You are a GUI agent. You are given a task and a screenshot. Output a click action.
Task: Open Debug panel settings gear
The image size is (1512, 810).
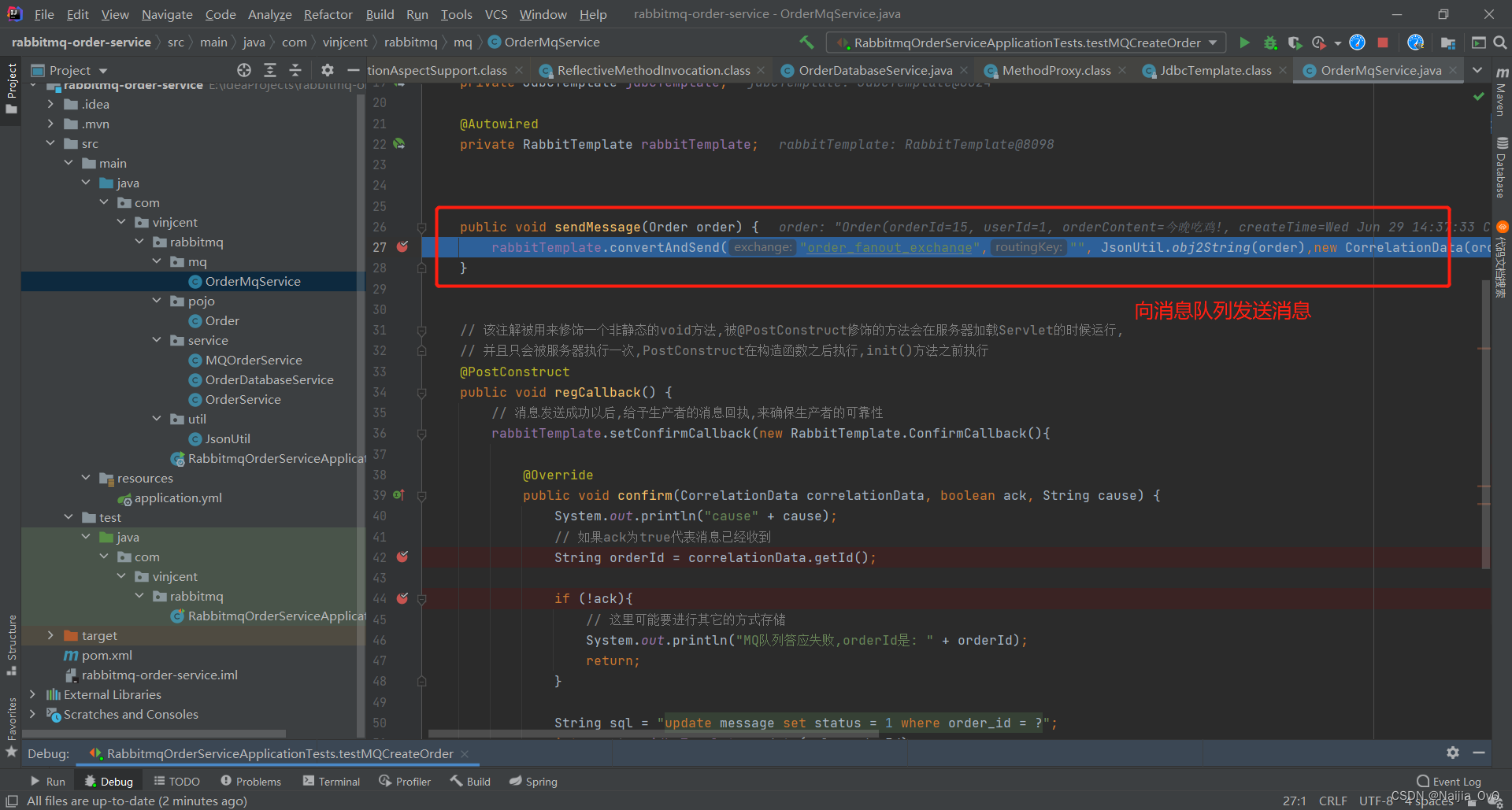1453,753
